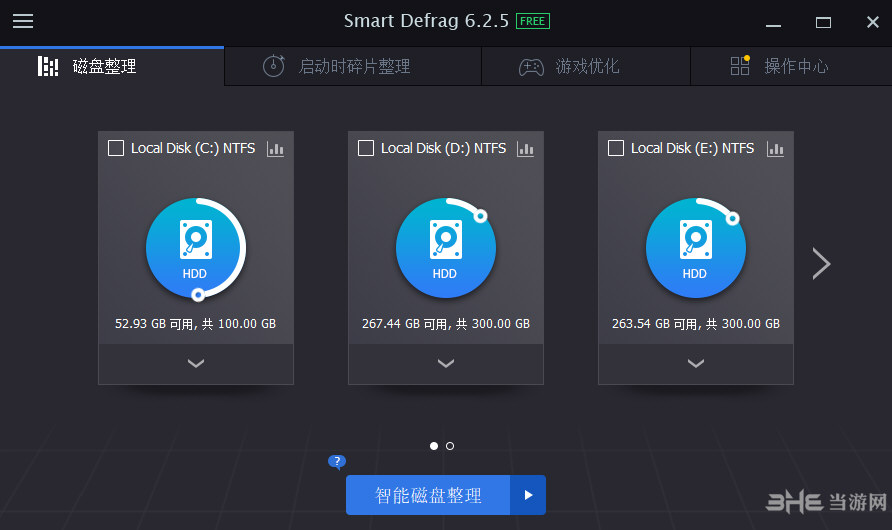Click the green FREE badge in title
The width and height of the screenshot is (892, 530).
[532, 21]
